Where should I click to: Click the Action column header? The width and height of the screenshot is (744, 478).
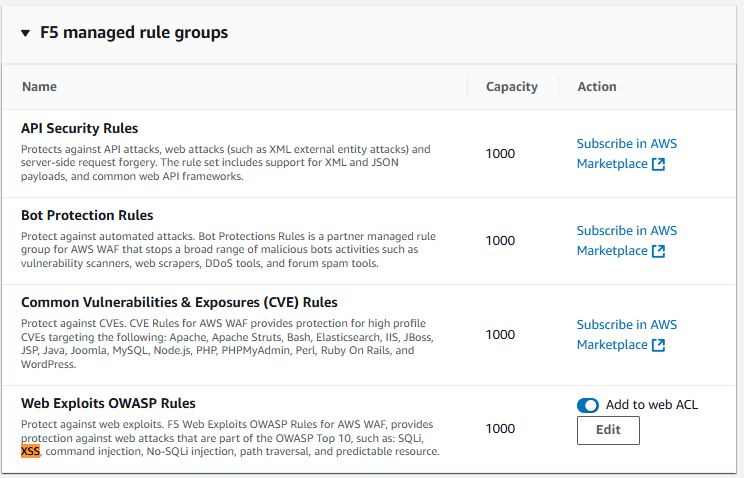(597, 87)
